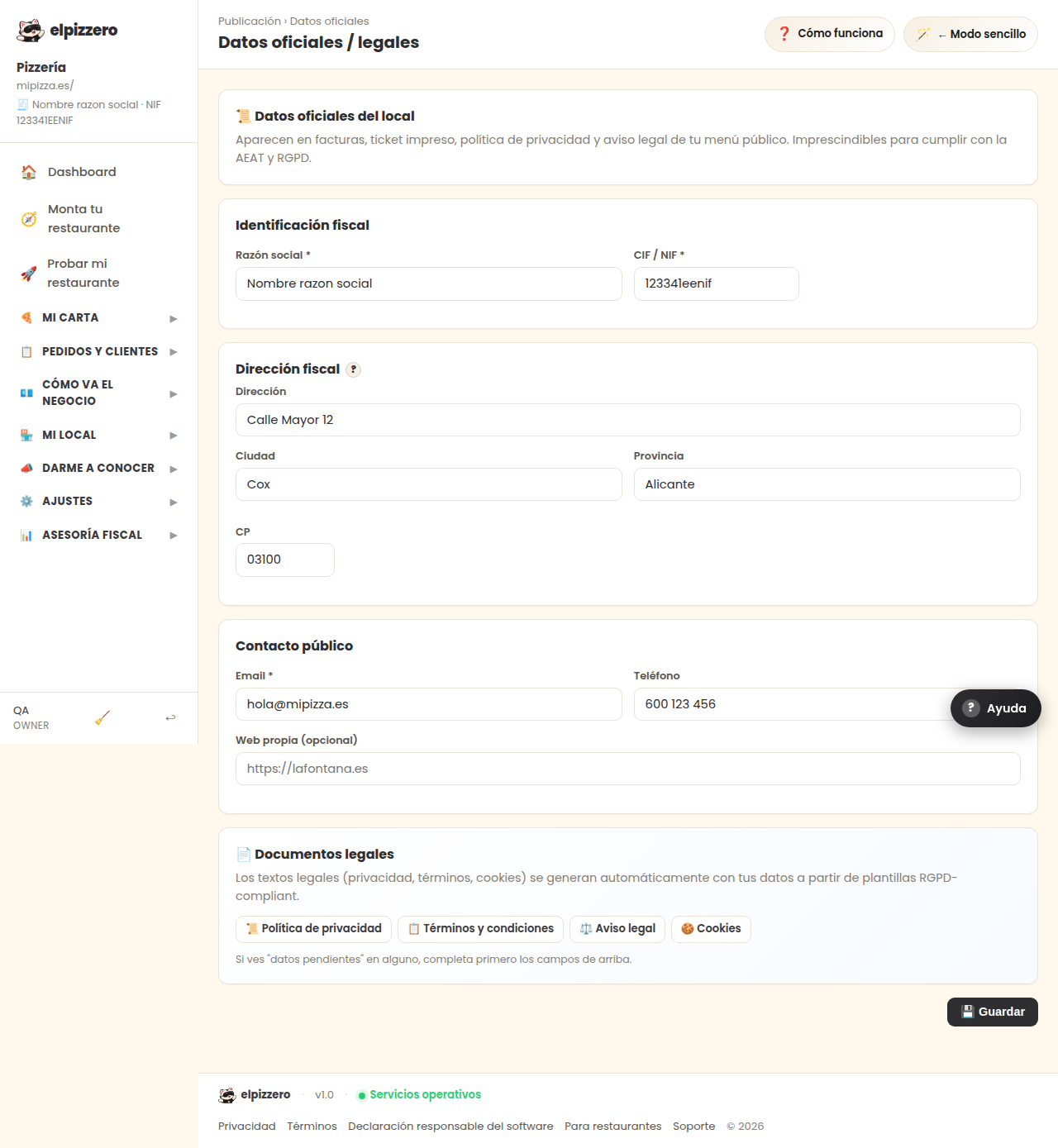Click the clipboard icon beside PEDIDOS Y CLIENTES
The height and width of the screenshot is (1148, 1058).
(x=26, y=351)
